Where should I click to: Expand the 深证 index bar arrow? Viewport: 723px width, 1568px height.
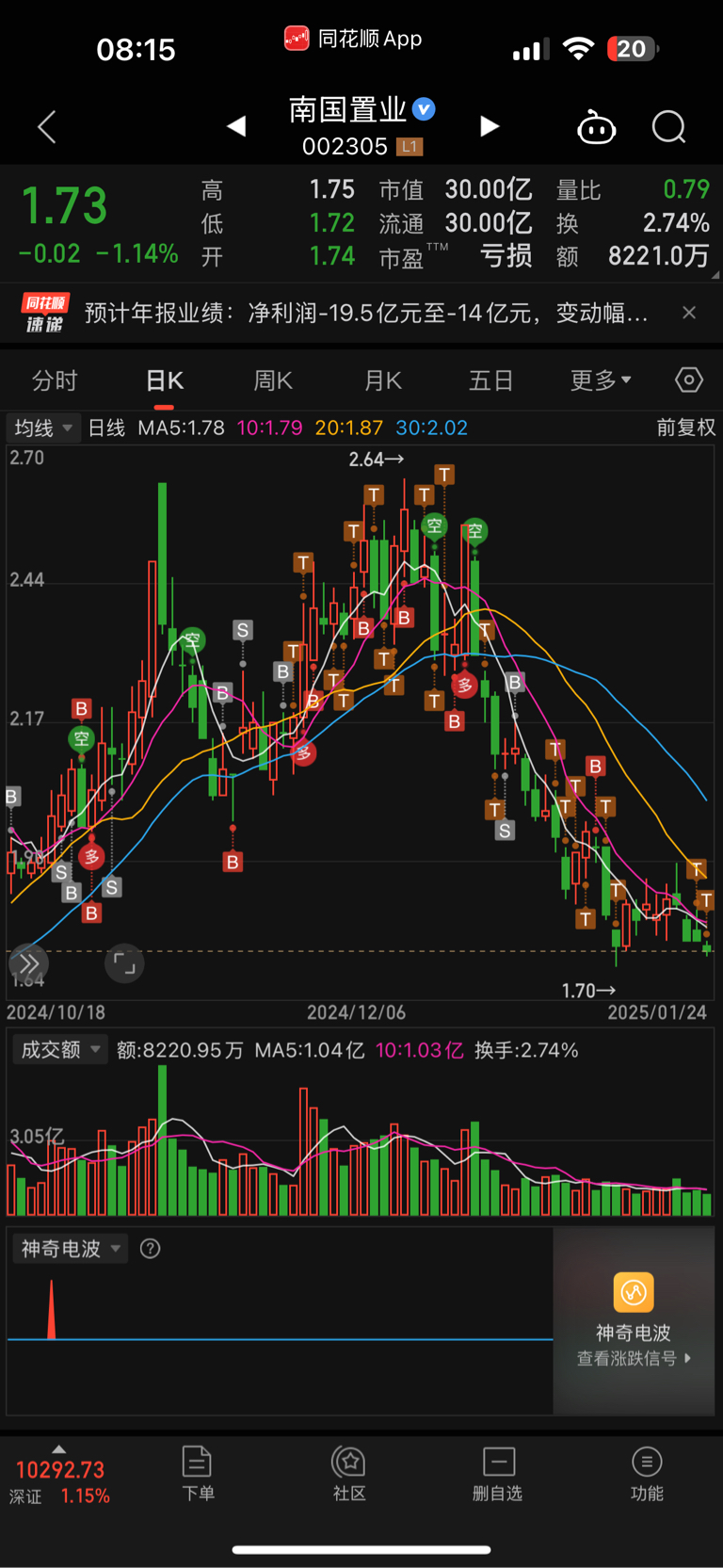59,1449
